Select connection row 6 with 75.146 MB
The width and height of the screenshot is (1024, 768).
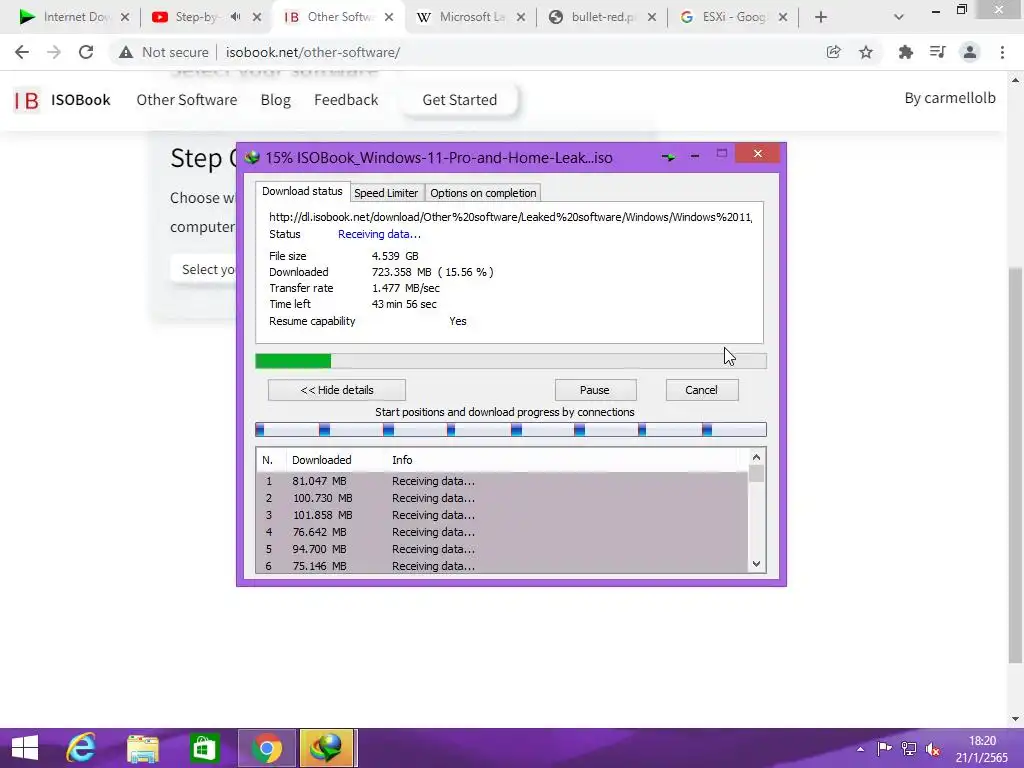pyautogui.click(x=502, y=566)
